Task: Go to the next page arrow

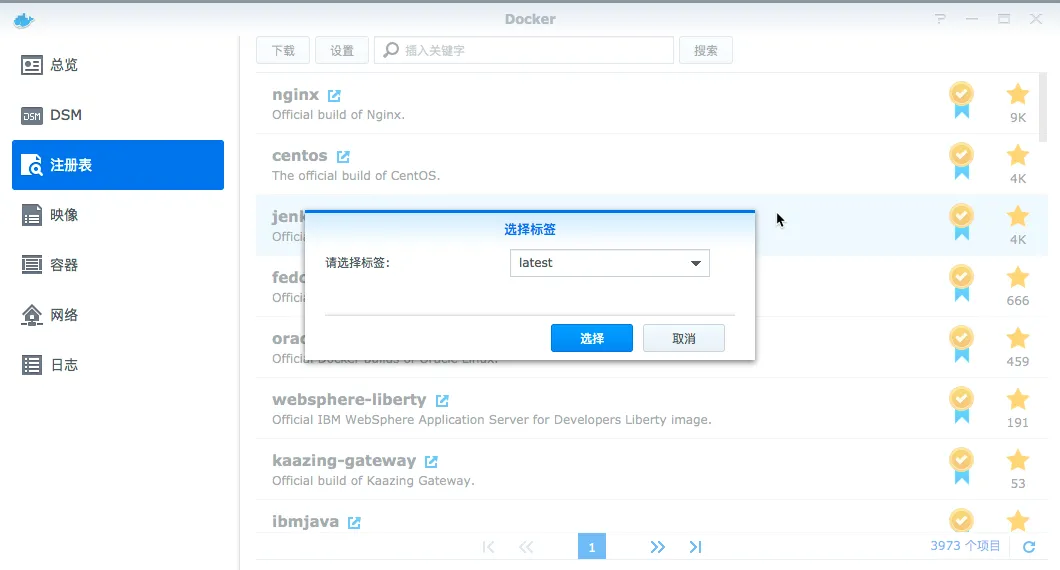Action: [657, 547]
